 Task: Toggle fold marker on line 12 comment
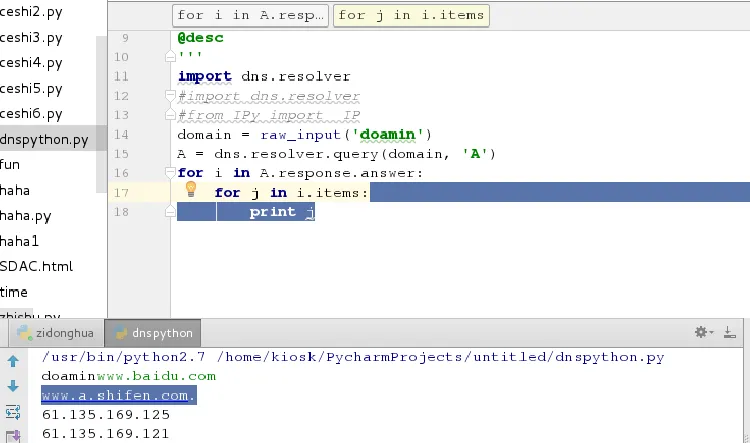pos(170,95)
